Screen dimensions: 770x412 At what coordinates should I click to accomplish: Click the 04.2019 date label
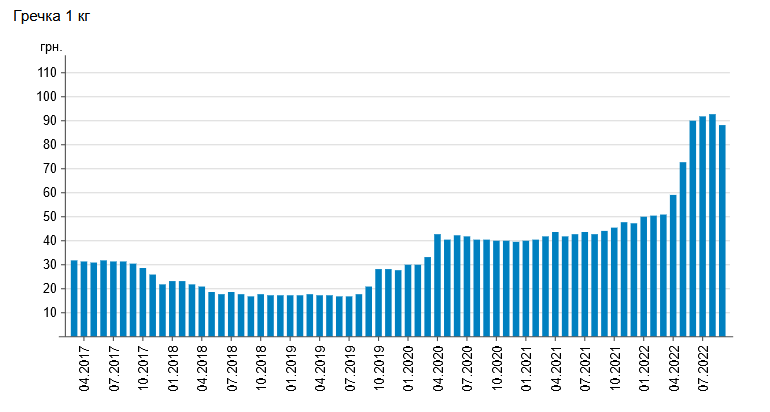pos(320,368)
